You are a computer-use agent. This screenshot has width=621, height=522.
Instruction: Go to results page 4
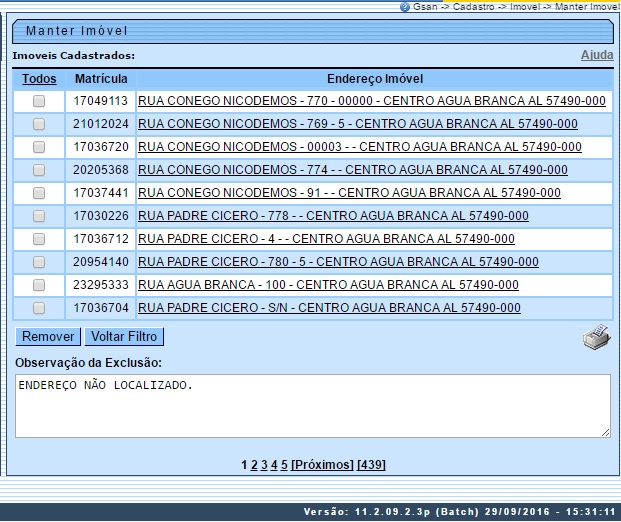tap(274, 465)
